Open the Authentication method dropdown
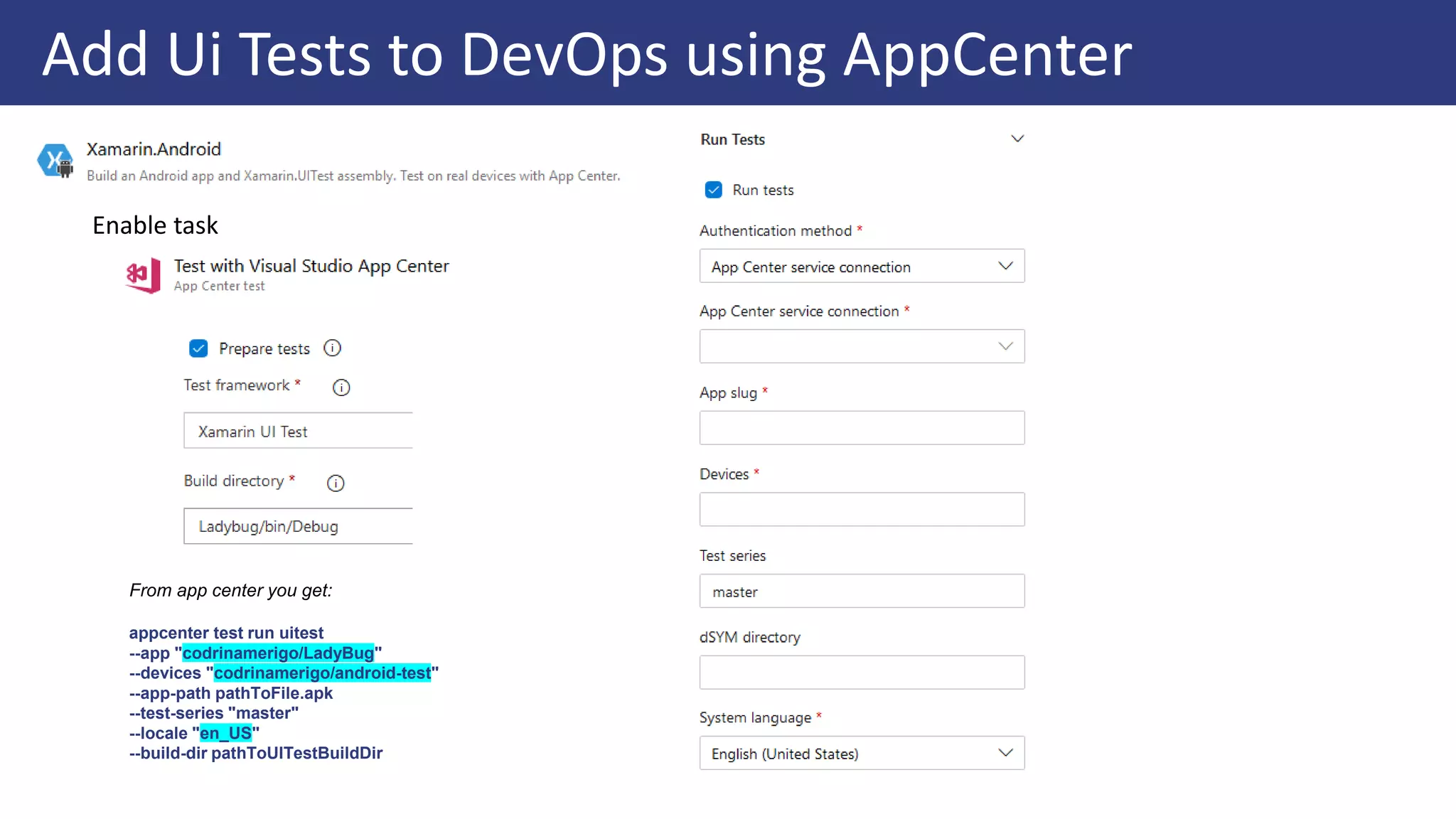Viewport: 1456px width, 819px height. coord(862,266)
